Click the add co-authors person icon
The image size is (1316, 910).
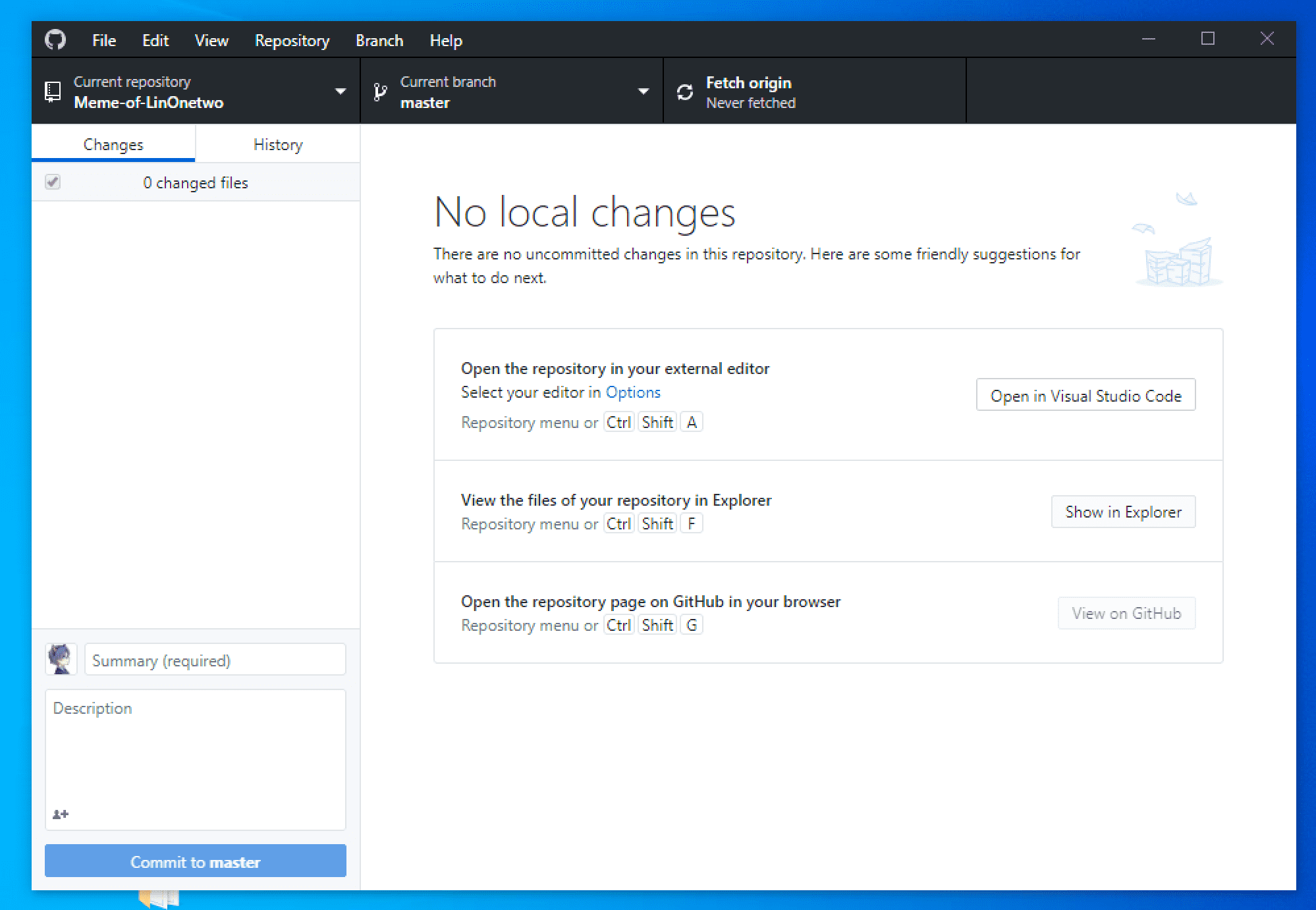click(x=61, y=815)
